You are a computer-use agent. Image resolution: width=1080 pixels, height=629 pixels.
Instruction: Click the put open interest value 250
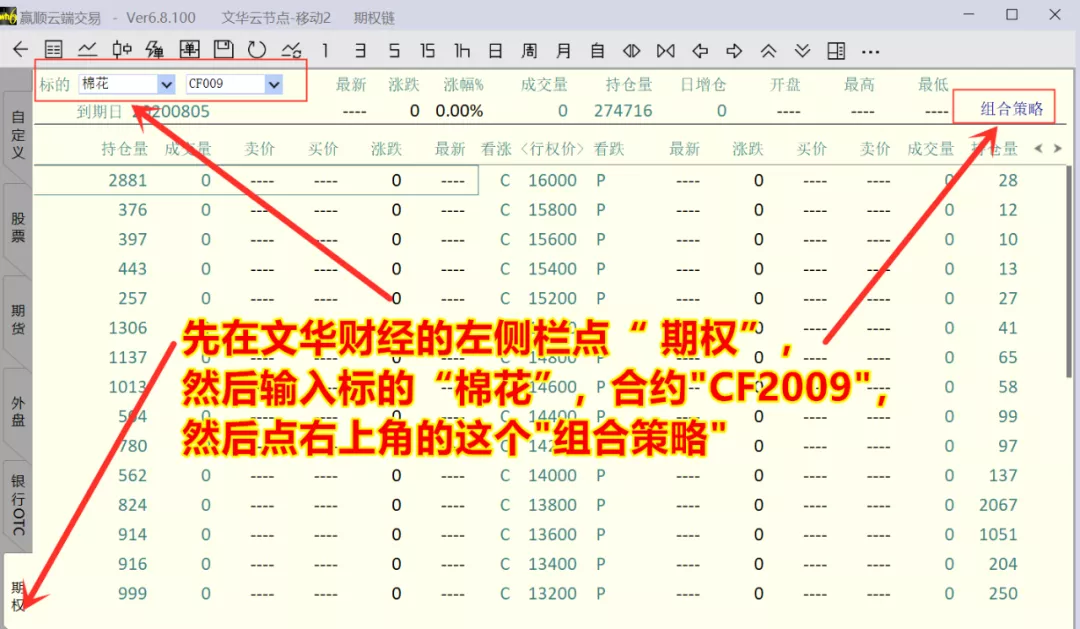pyautogui.click(x=1003, y=594)
